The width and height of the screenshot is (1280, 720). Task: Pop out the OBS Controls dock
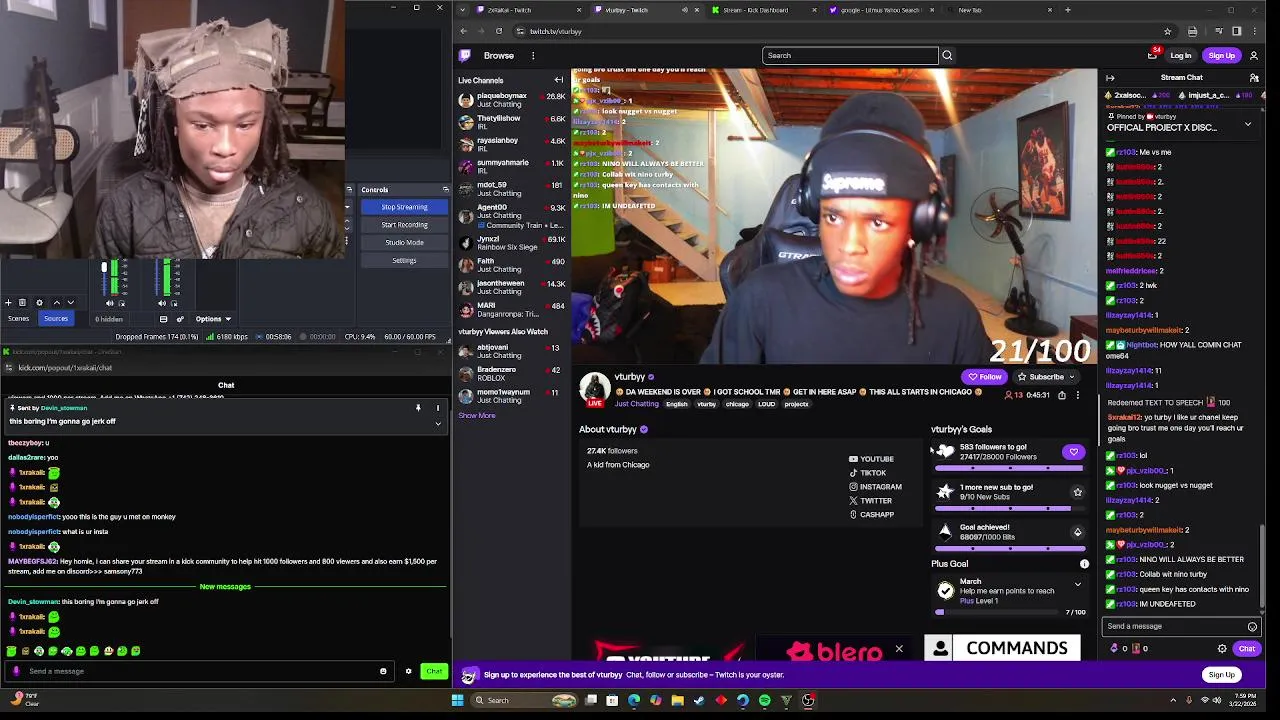446,189
